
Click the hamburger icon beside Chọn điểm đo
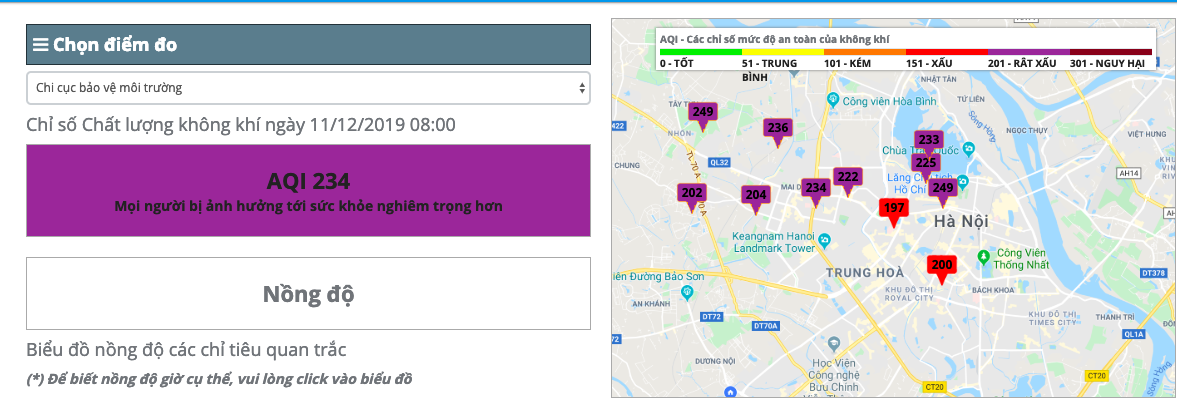pos(41,45)
